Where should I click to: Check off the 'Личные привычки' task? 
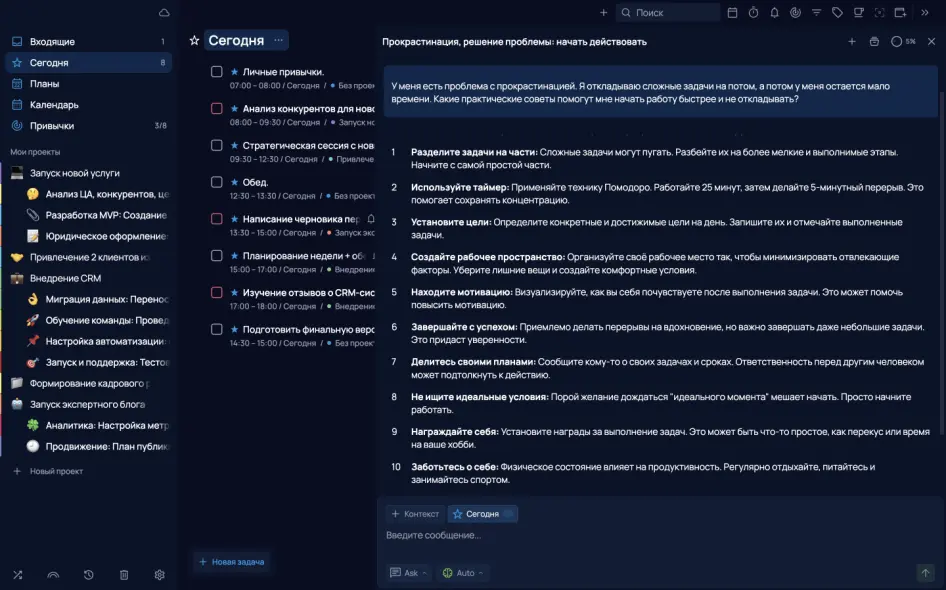(x=216, y=72)
